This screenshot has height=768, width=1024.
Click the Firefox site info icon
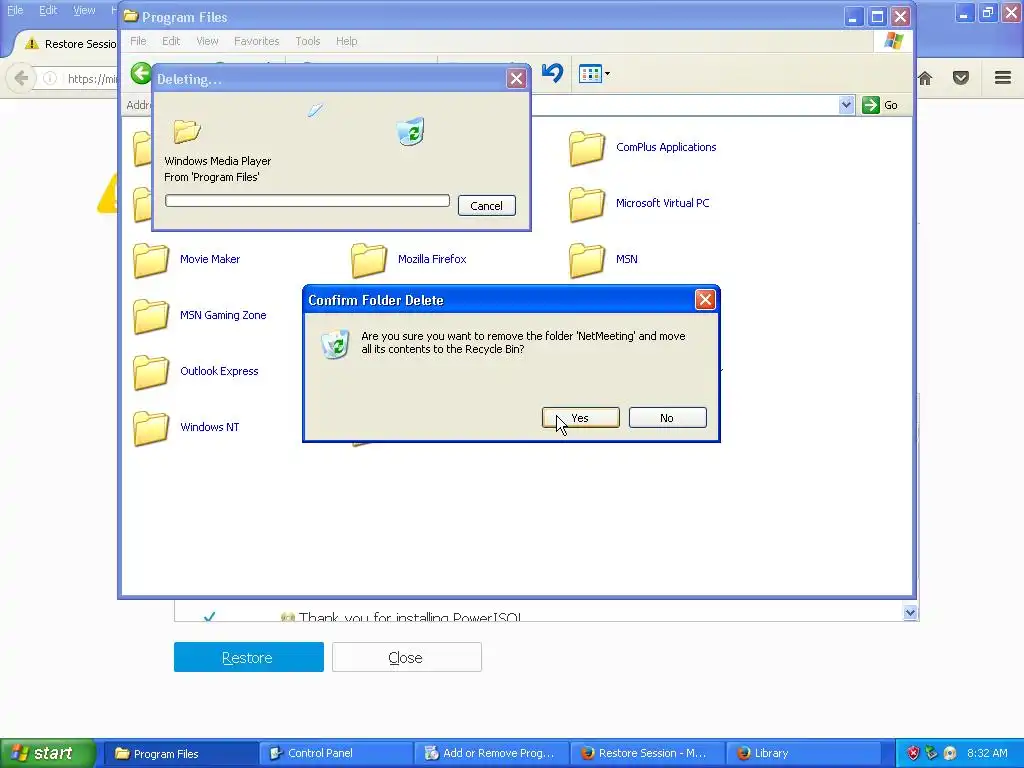pyautogui.click(x=50, y=78)
